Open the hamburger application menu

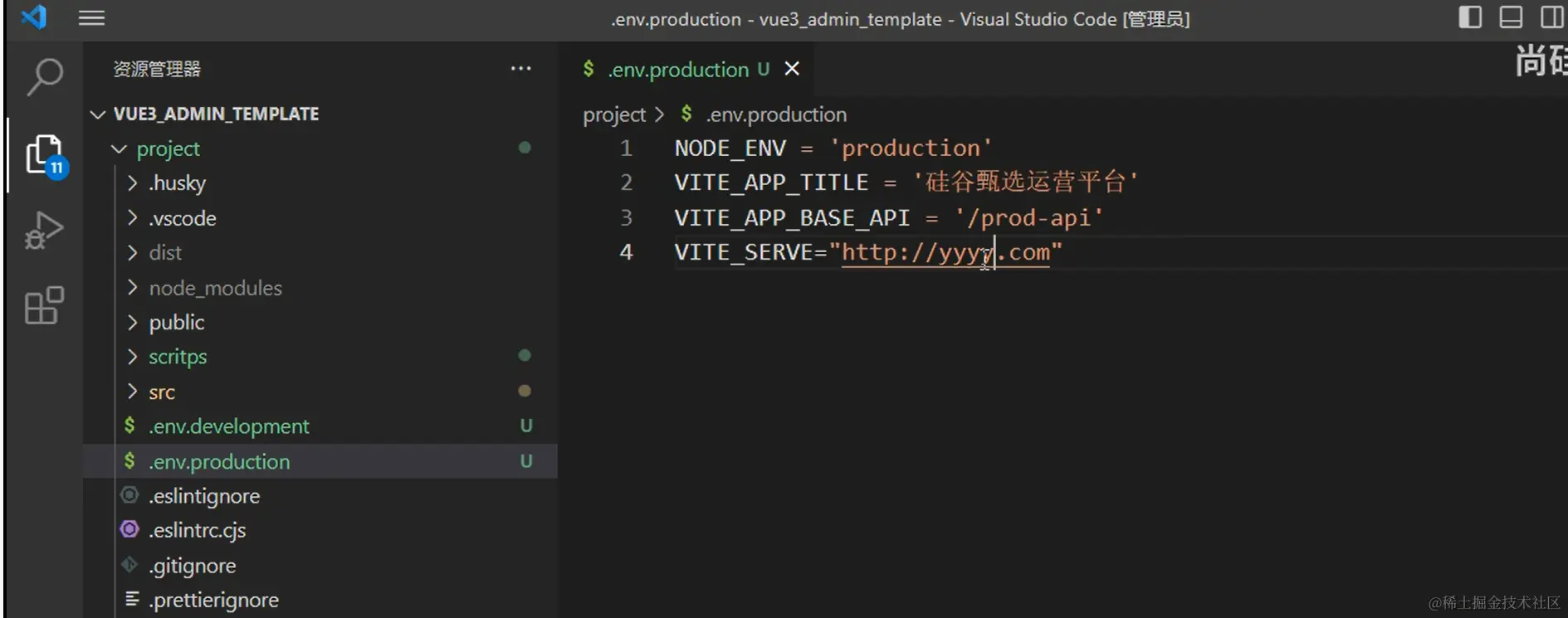[91, 18]
